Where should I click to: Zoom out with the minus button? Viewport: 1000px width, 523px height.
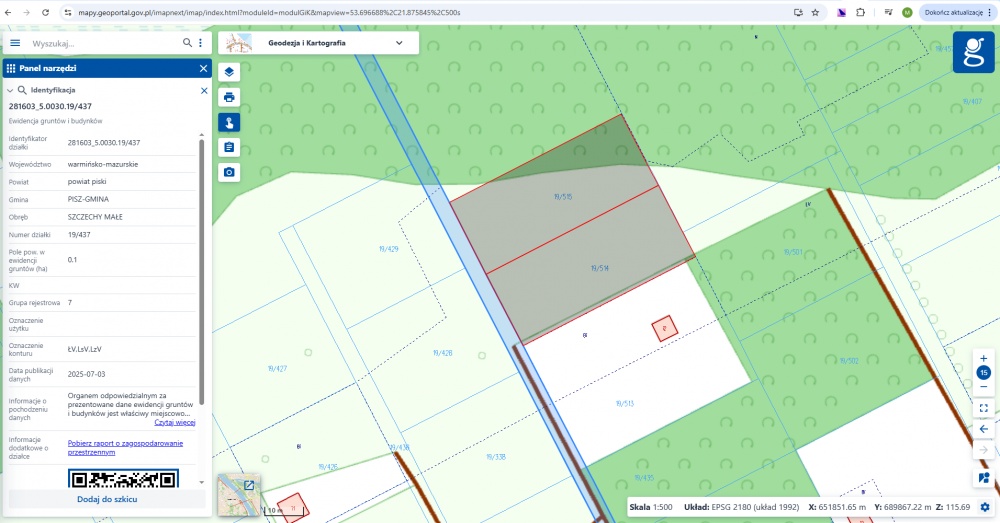983,386
